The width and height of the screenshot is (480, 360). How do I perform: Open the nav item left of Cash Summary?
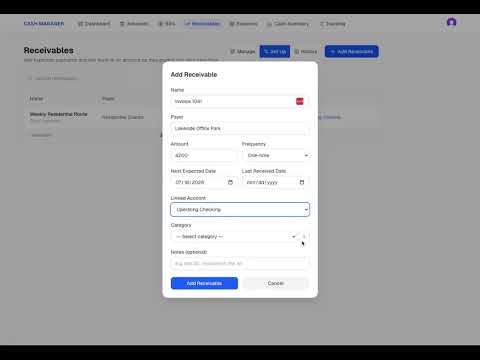pos(244,24)
